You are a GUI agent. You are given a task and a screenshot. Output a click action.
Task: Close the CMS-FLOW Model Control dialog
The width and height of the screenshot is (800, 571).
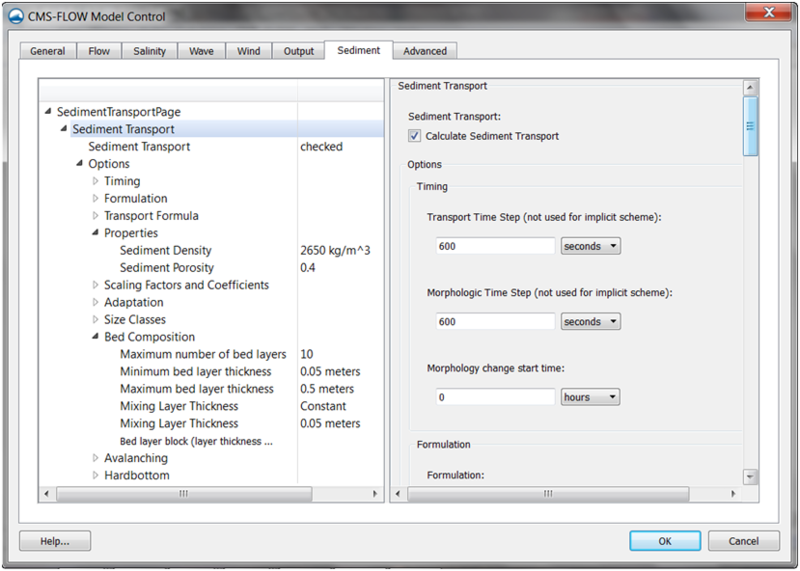click(x=769, y=12)
